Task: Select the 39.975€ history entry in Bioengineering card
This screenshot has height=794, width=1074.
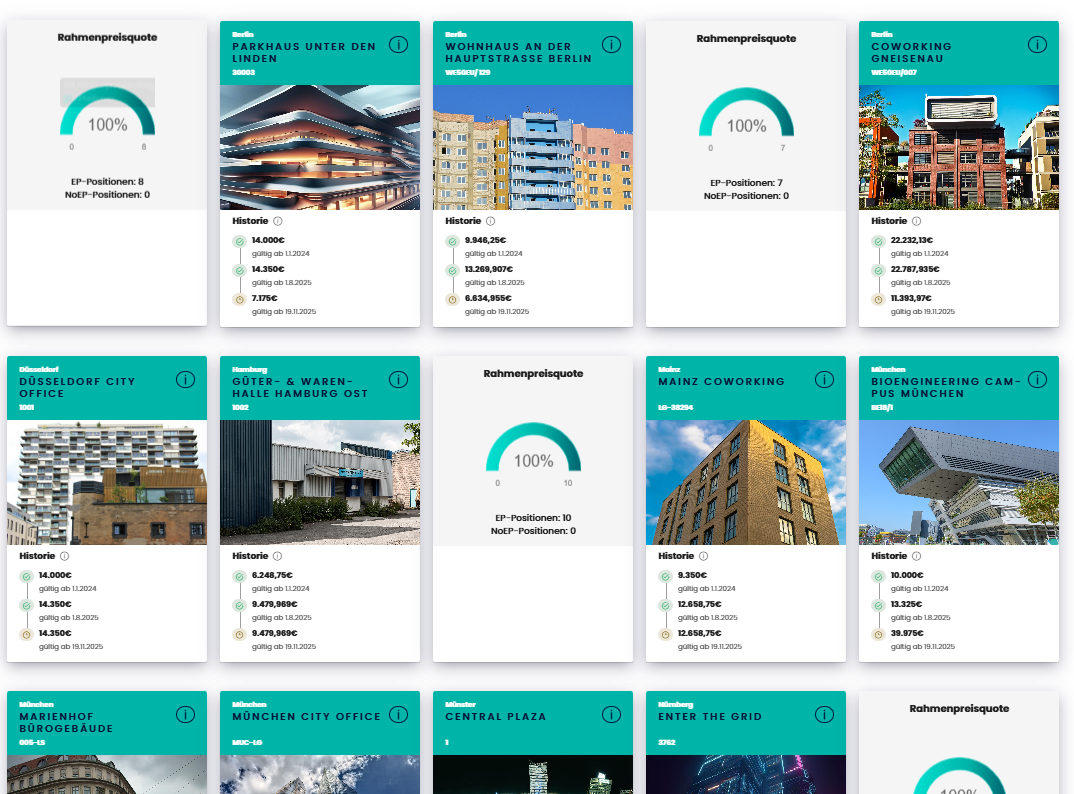Action: 908,633
